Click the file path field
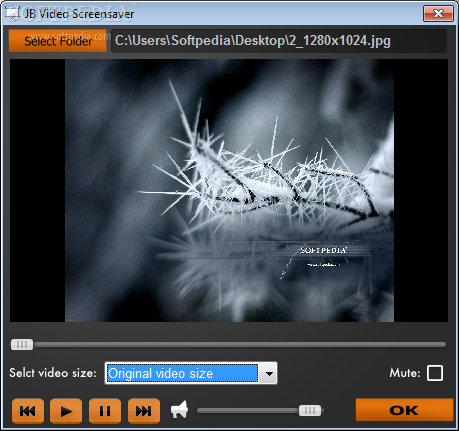 click(x=279, y=41)
